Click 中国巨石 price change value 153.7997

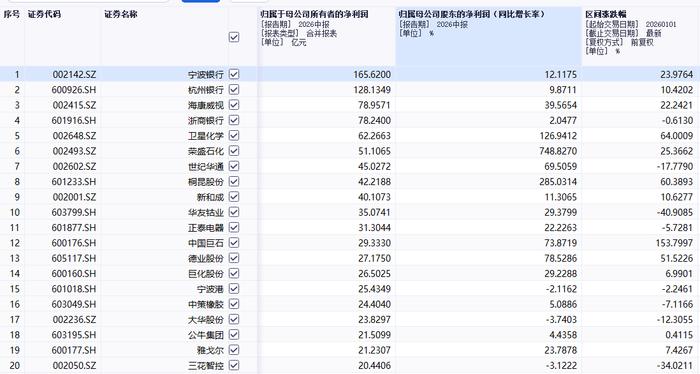click(x=675, y=243)
